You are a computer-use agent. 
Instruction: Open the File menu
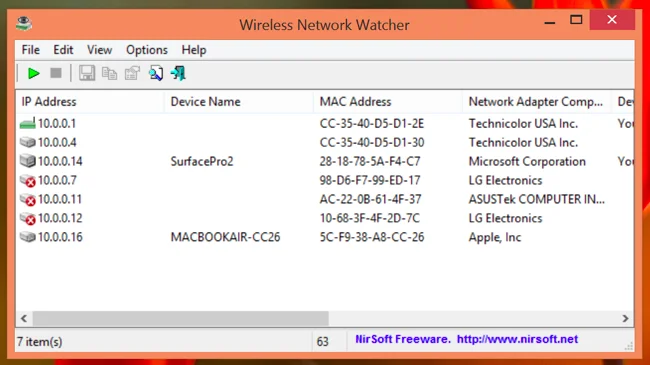coord(31,50)
